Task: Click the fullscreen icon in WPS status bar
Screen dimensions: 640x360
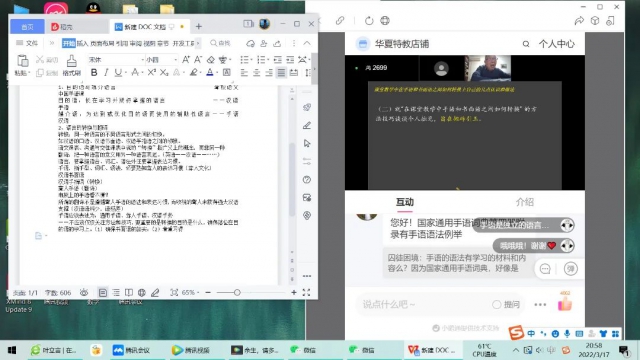Action: 307,292
